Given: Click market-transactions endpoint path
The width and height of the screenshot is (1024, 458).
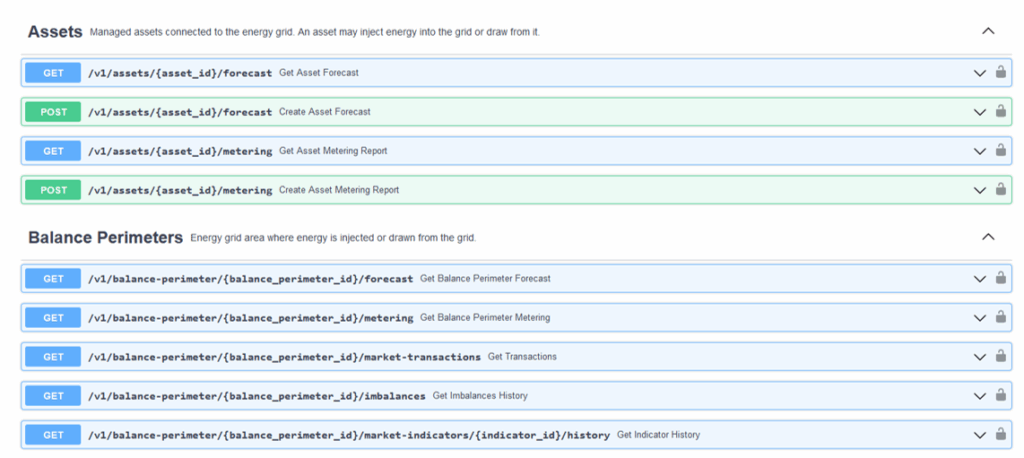Looking at the screenshot, I should [x=284, y=357].
